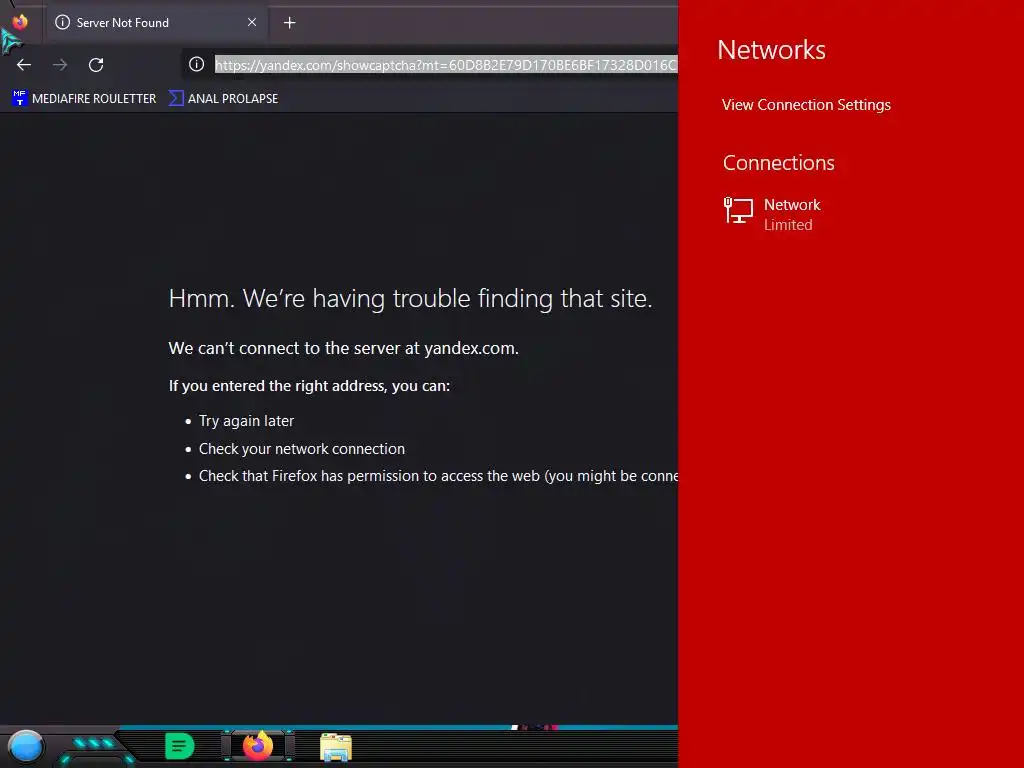
Task: Click "If you entered the right address" text
Action: pyautogui.click(x=310, y=386)
